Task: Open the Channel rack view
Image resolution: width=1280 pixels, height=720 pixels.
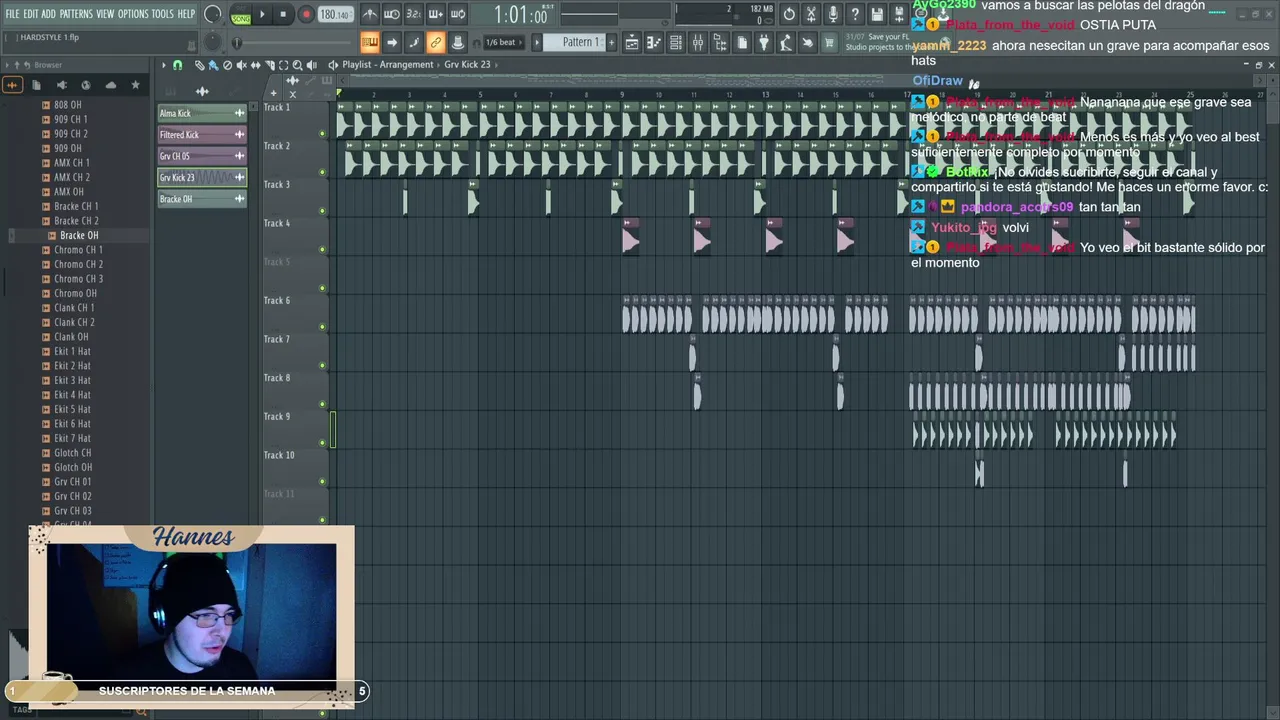Action: pos(676,42)
